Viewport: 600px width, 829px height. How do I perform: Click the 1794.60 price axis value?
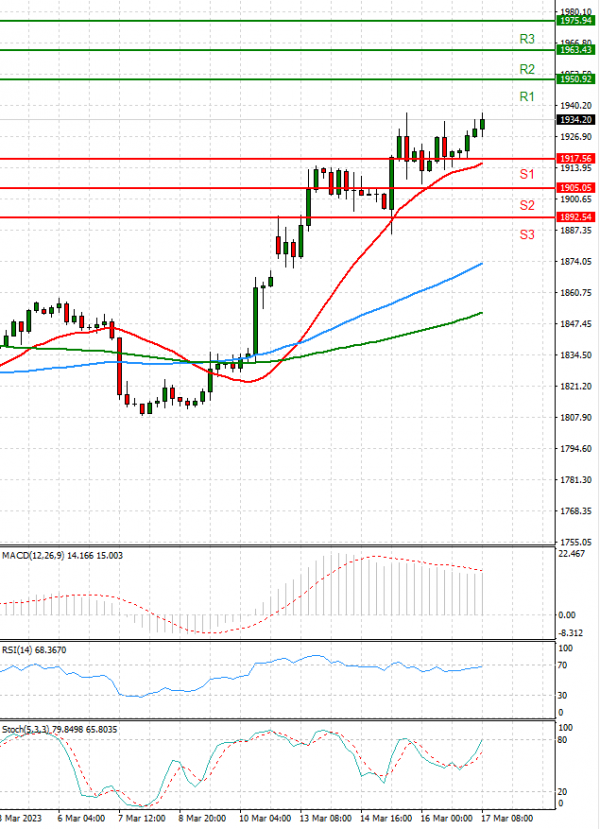tap(576, 448)
